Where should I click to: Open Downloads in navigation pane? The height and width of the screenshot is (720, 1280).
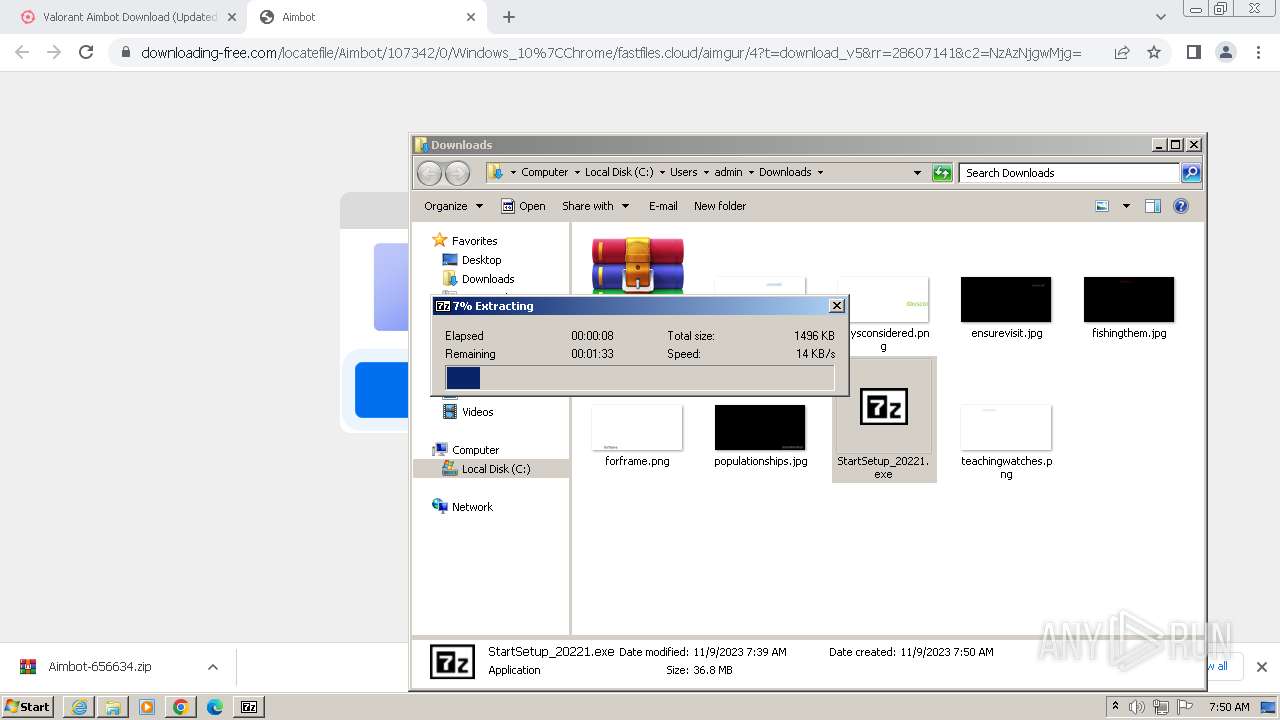pyautogui.click(x=488, y=279)
